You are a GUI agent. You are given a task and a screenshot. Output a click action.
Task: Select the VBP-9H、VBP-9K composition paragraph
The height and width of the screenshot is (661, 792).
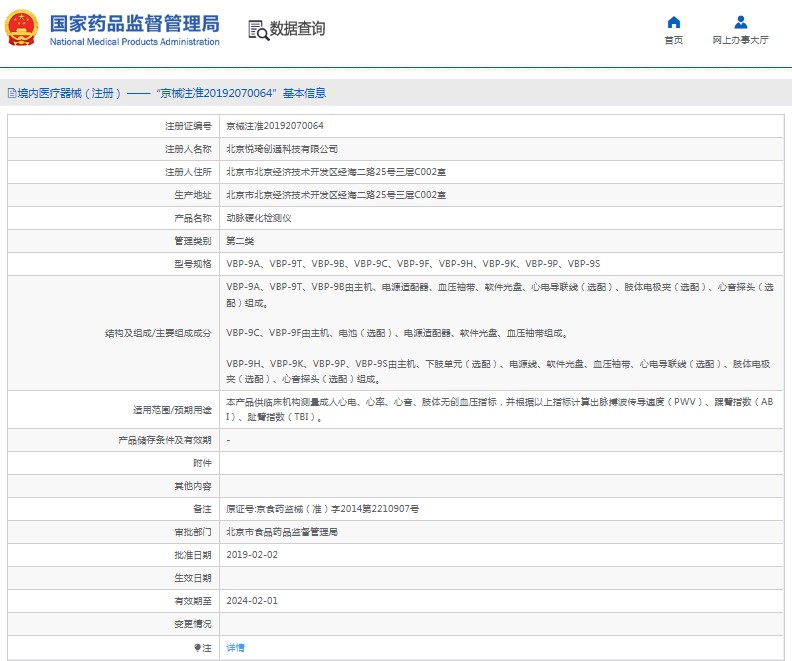[498, 371]
